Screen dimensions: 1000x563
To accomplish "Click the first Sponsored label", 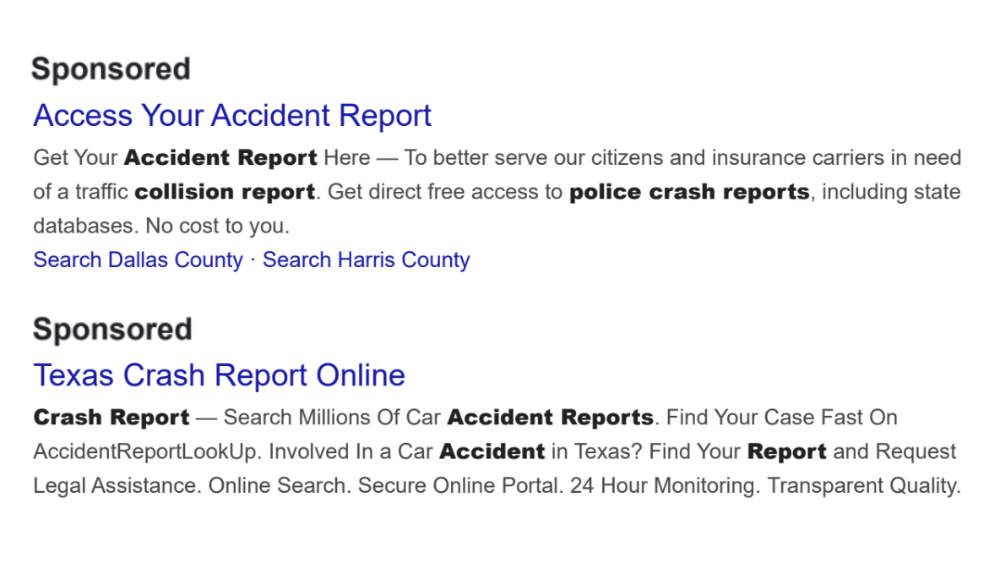I will pos(110,69).
